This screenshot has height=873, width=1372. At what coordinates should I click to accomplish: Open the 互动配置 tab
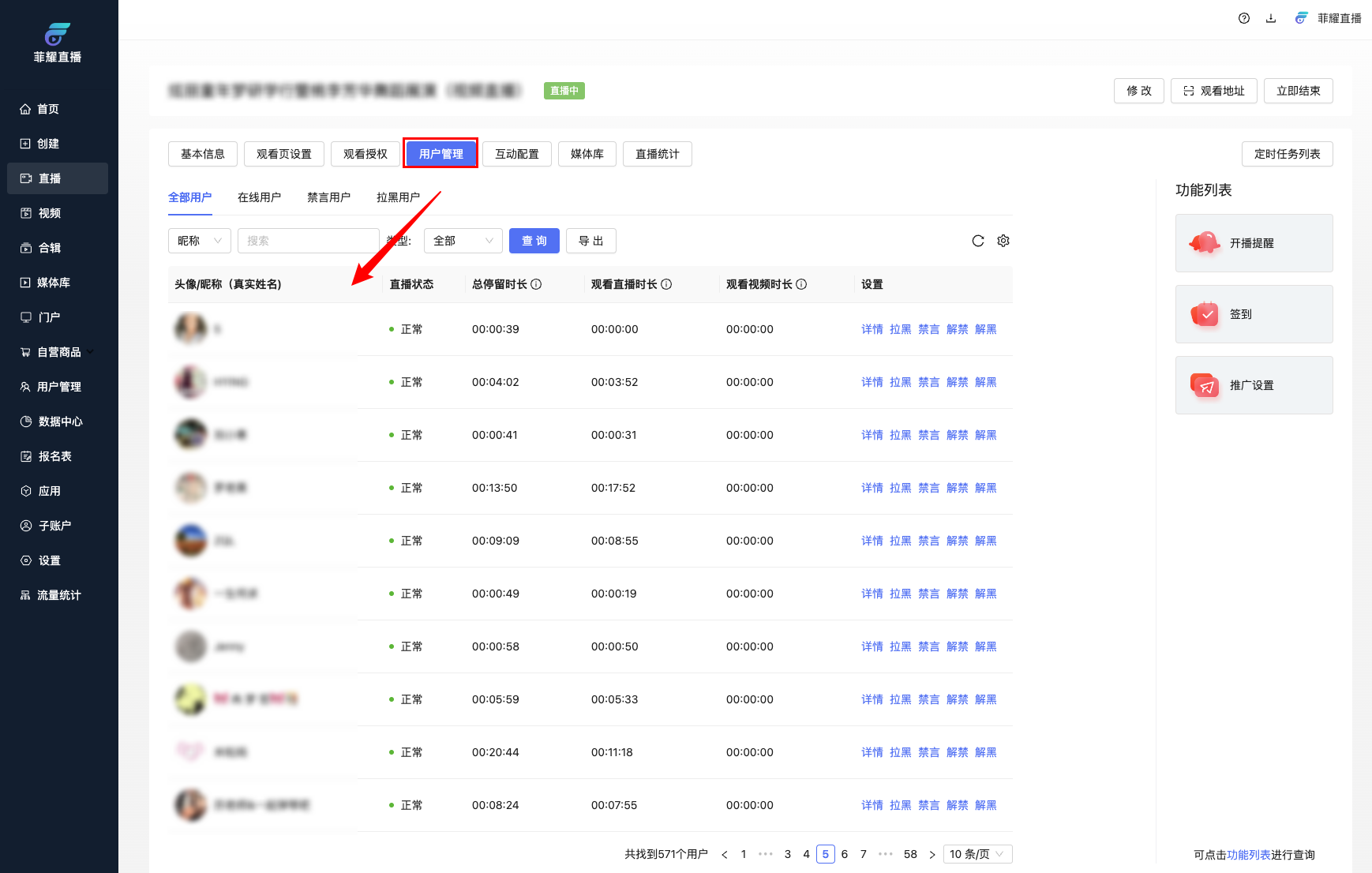click(x=516, y=154)
